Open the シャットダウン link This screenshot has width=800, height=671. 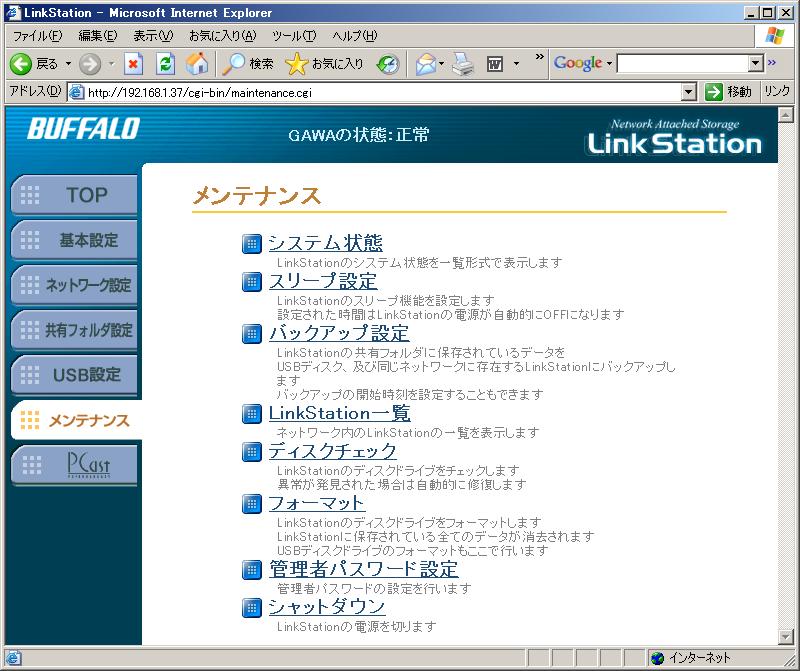click(327, 607)
